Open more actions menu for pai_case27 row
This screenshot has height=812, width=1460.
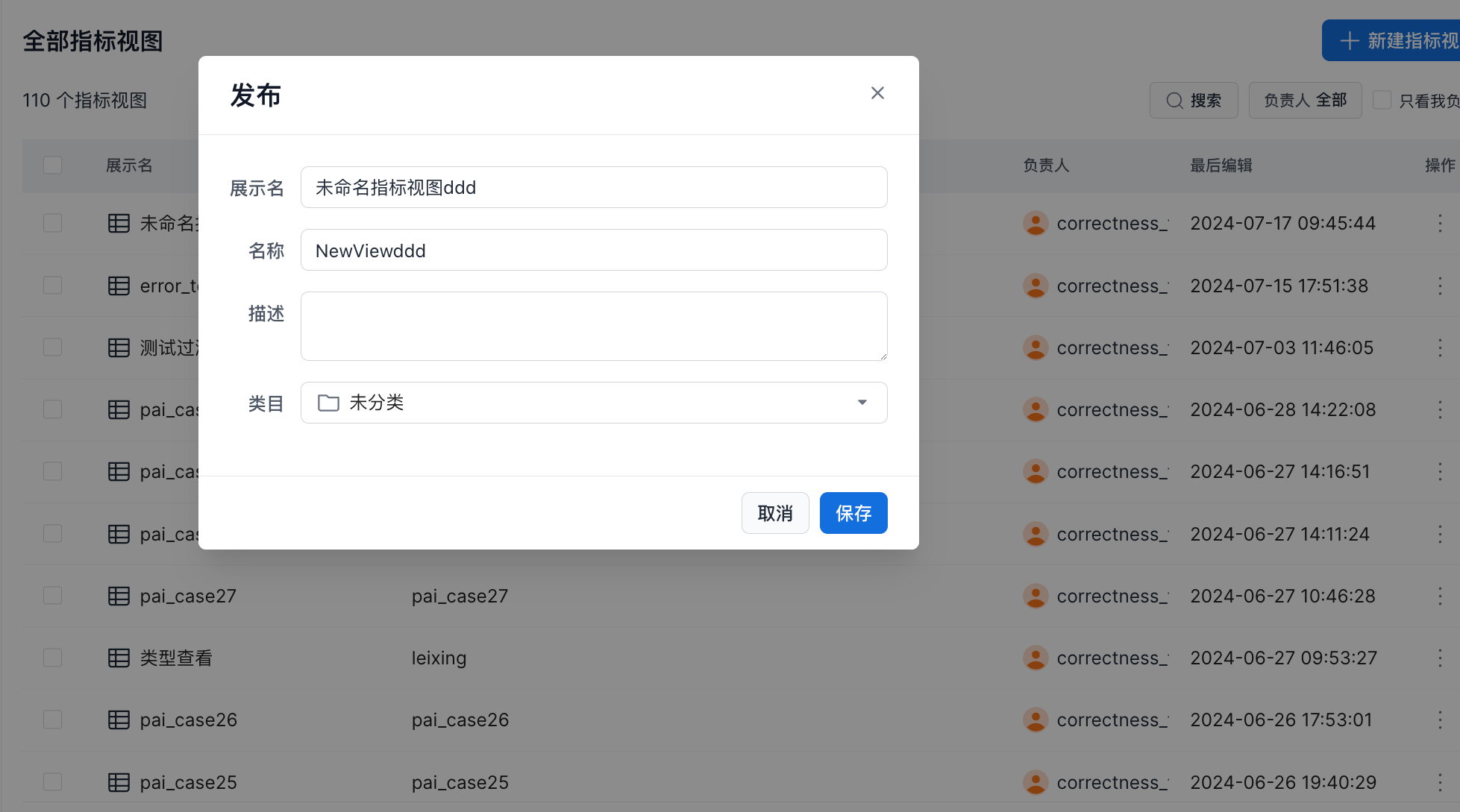pos(1439,596)
